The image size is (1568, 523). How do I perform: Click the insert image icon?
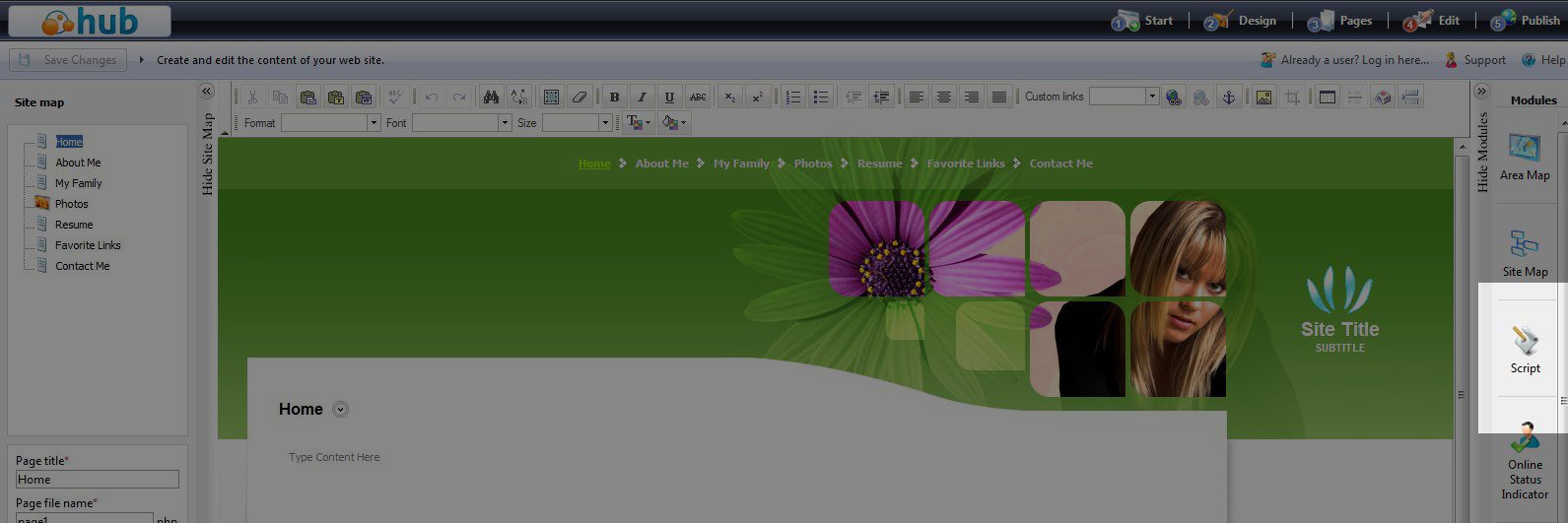pos(1263,97)
